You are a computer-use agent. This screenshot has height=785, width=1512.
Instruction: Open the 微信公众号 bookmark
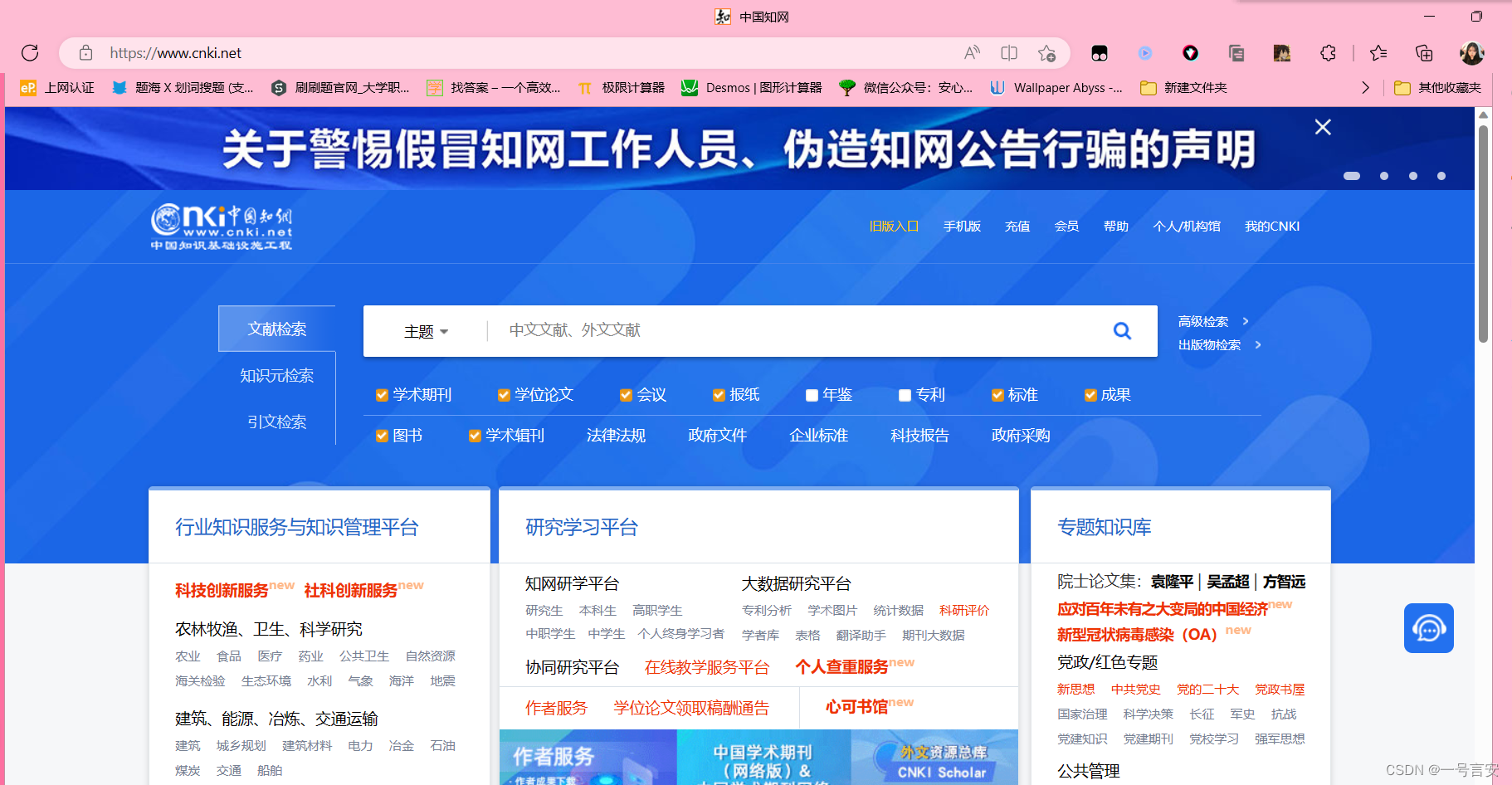[x=905, y=88]
